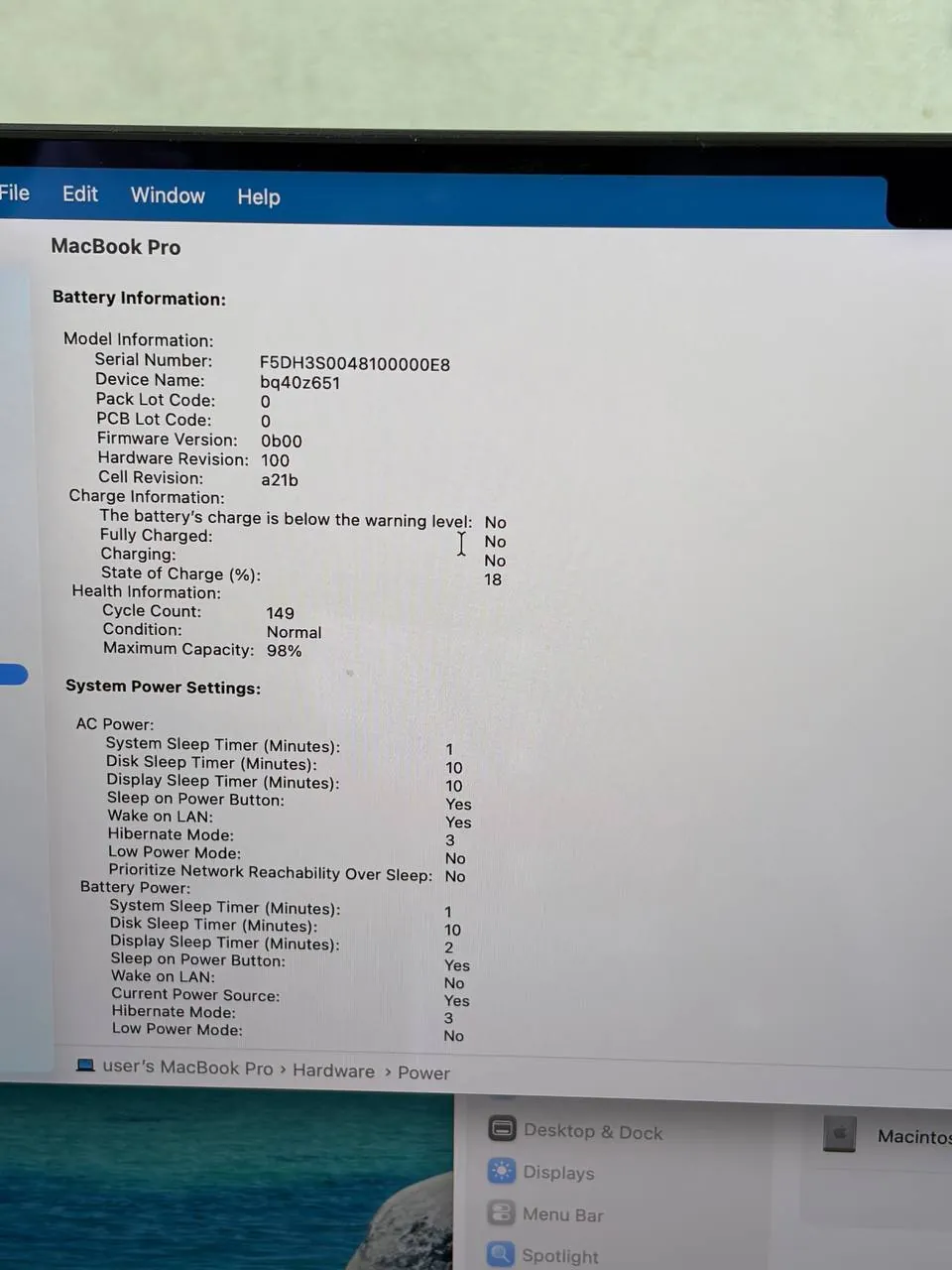Click the MacBook Pro heading

[x=116, y=247]
